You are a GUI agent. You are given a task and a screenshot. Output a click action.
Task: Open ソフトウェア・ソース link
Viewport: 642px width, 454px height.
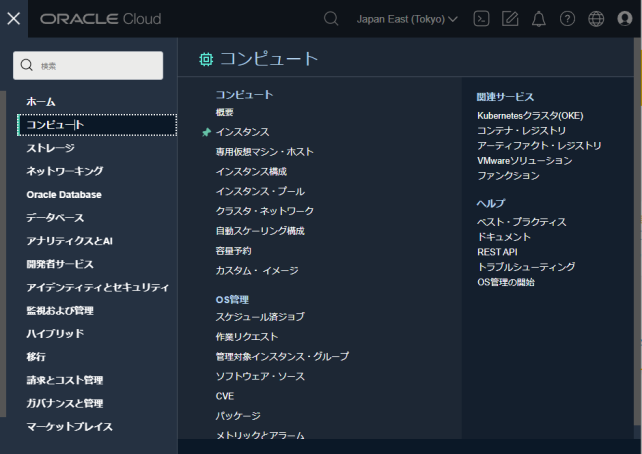(x=260, y=377)
